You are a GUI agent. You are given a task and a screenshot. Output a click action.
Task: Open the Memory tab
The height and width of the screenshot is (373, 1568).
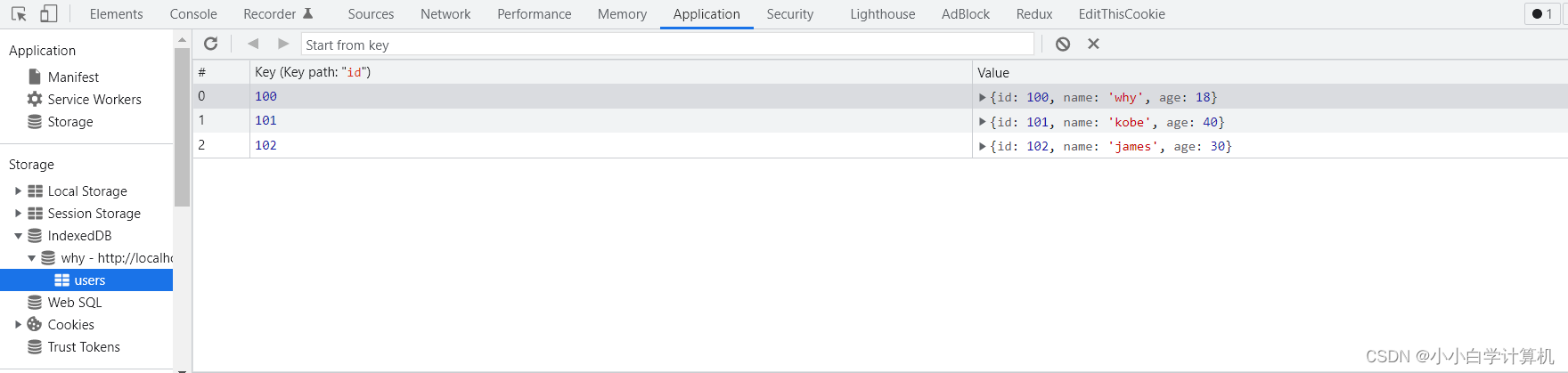[x=622, y=14]
